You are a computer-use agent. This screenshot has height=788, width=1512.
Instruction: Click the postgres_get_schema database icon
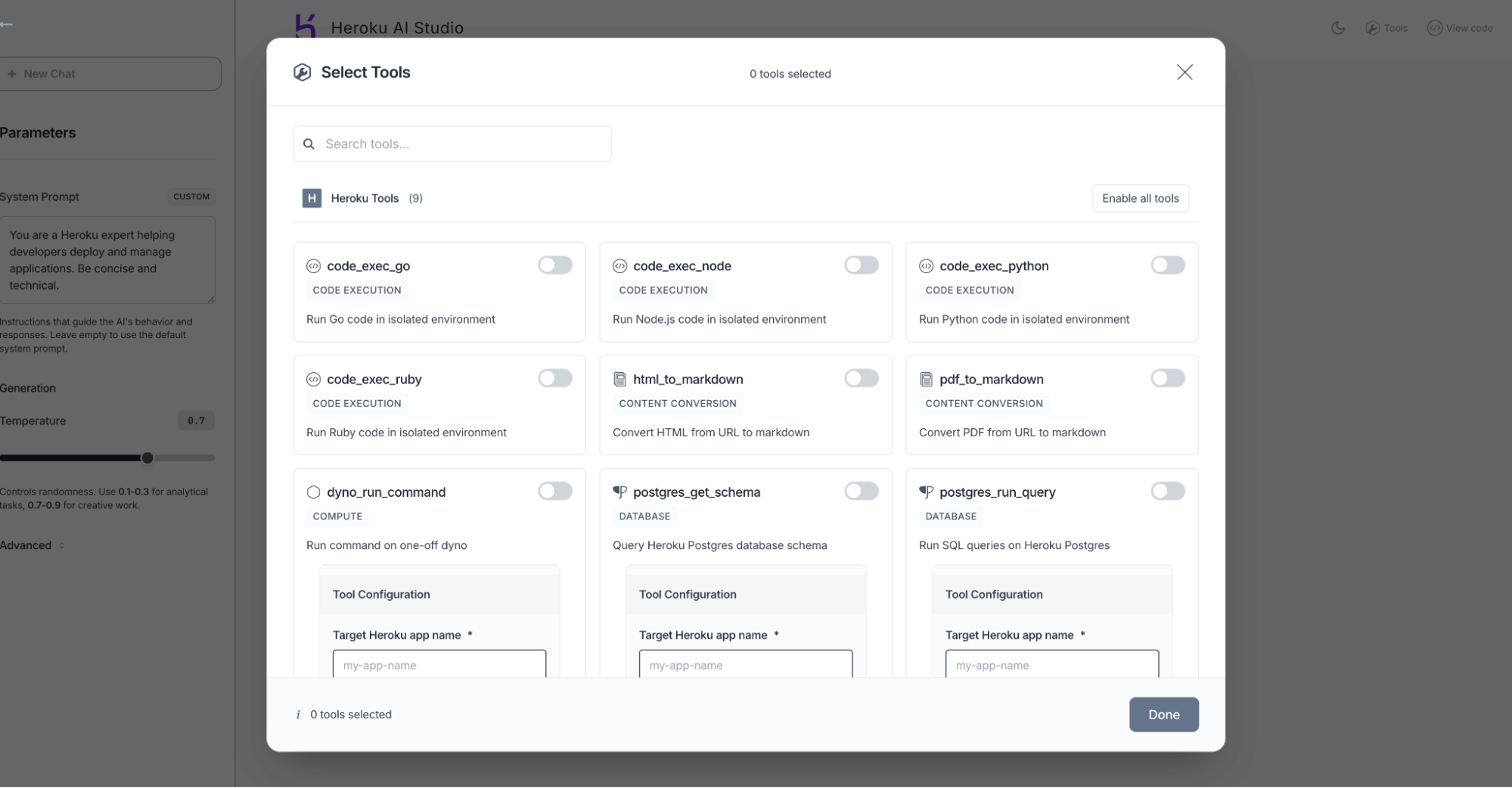620,492
